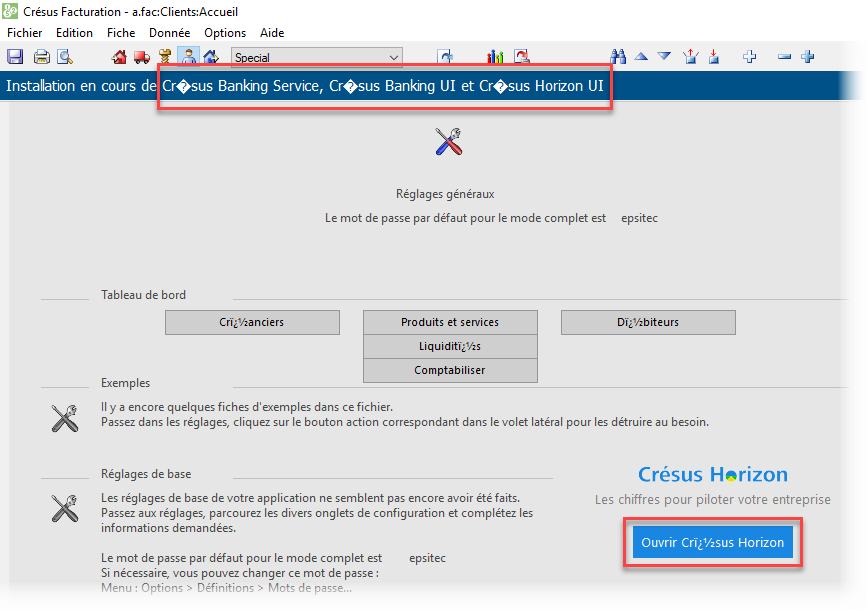The width and height of the screenshot is (868, 611).
Task: Click the outlined plus icon
Action: click(750, 56)
